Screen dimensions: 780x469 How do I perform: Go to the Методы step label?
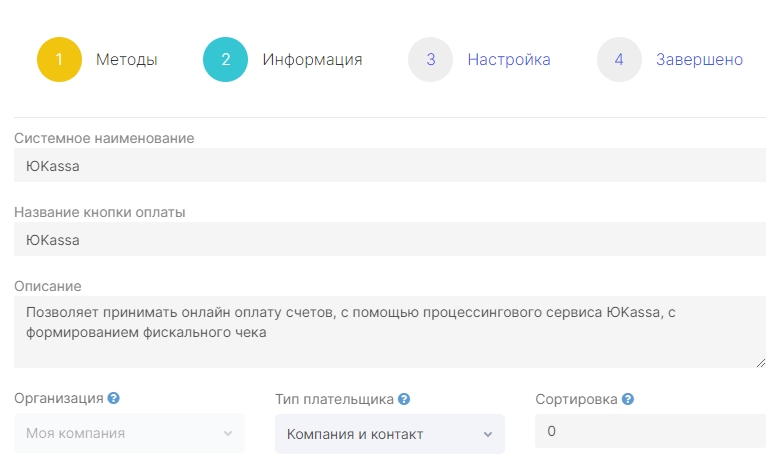(x=126, y=60)
